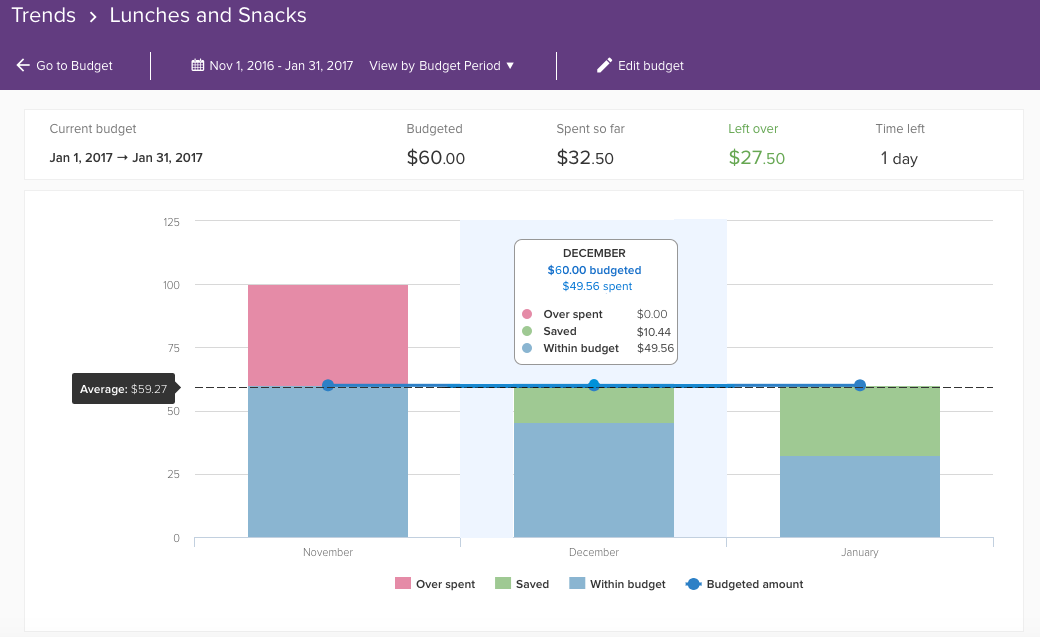This screenshot has height=637, width=1040.
Task: Click November's pink over spent bar segment
Action: pos(328,335)
